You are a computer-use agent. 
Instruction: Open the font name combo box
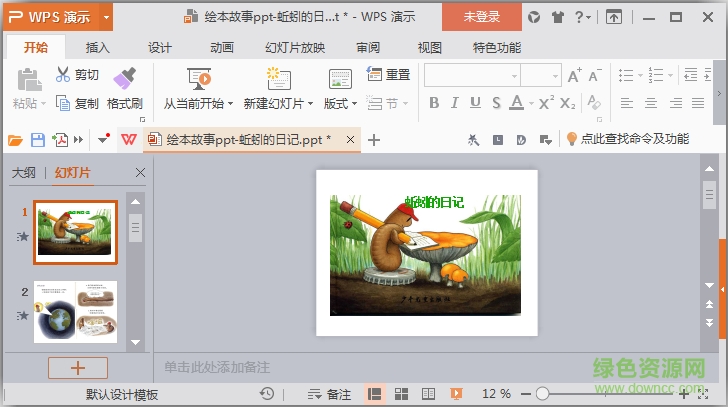coord(472,75)
